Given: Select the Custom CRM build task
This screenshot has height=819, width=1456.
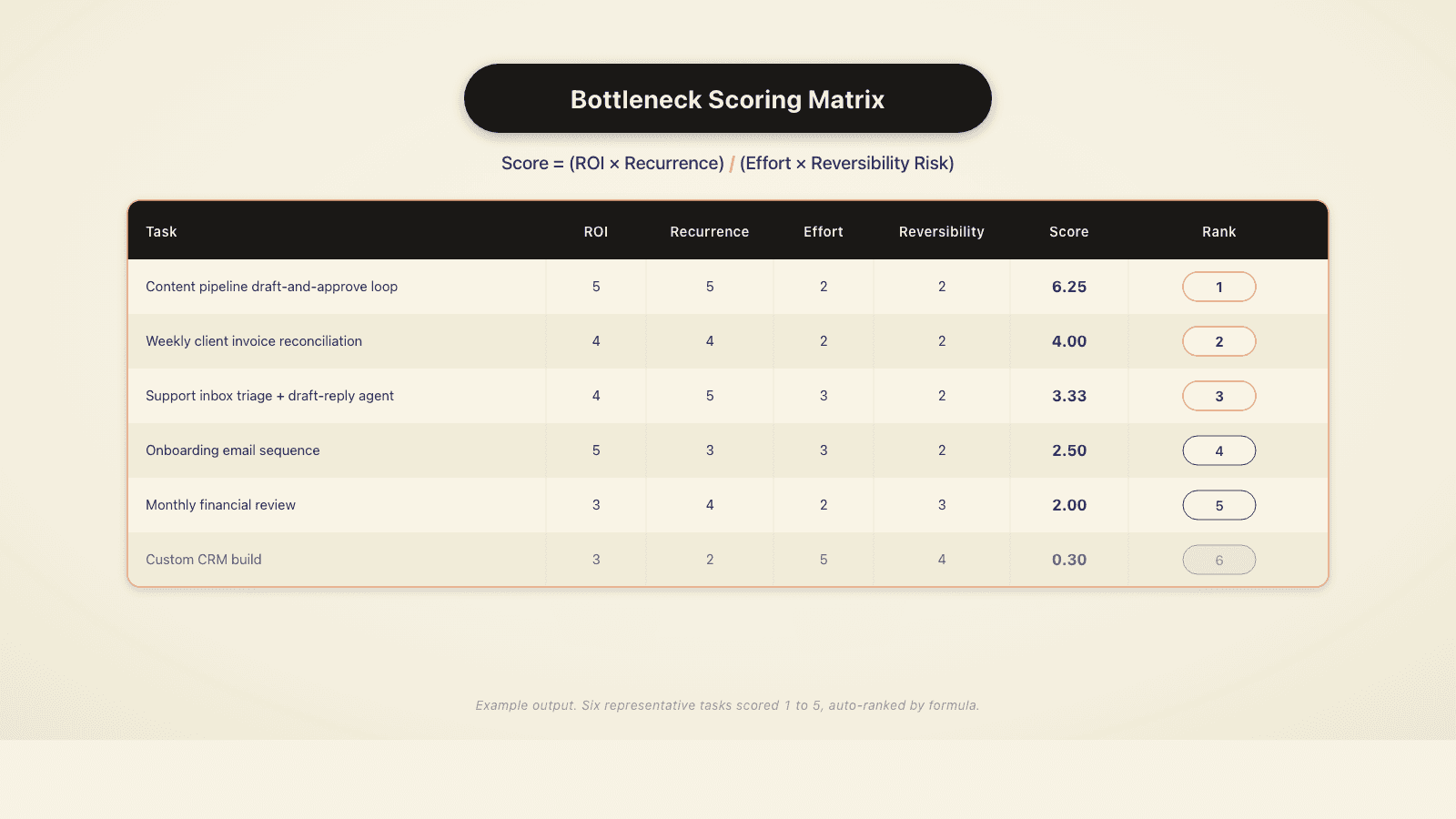Looking at the screenshot, I should [x=204, y=560].
